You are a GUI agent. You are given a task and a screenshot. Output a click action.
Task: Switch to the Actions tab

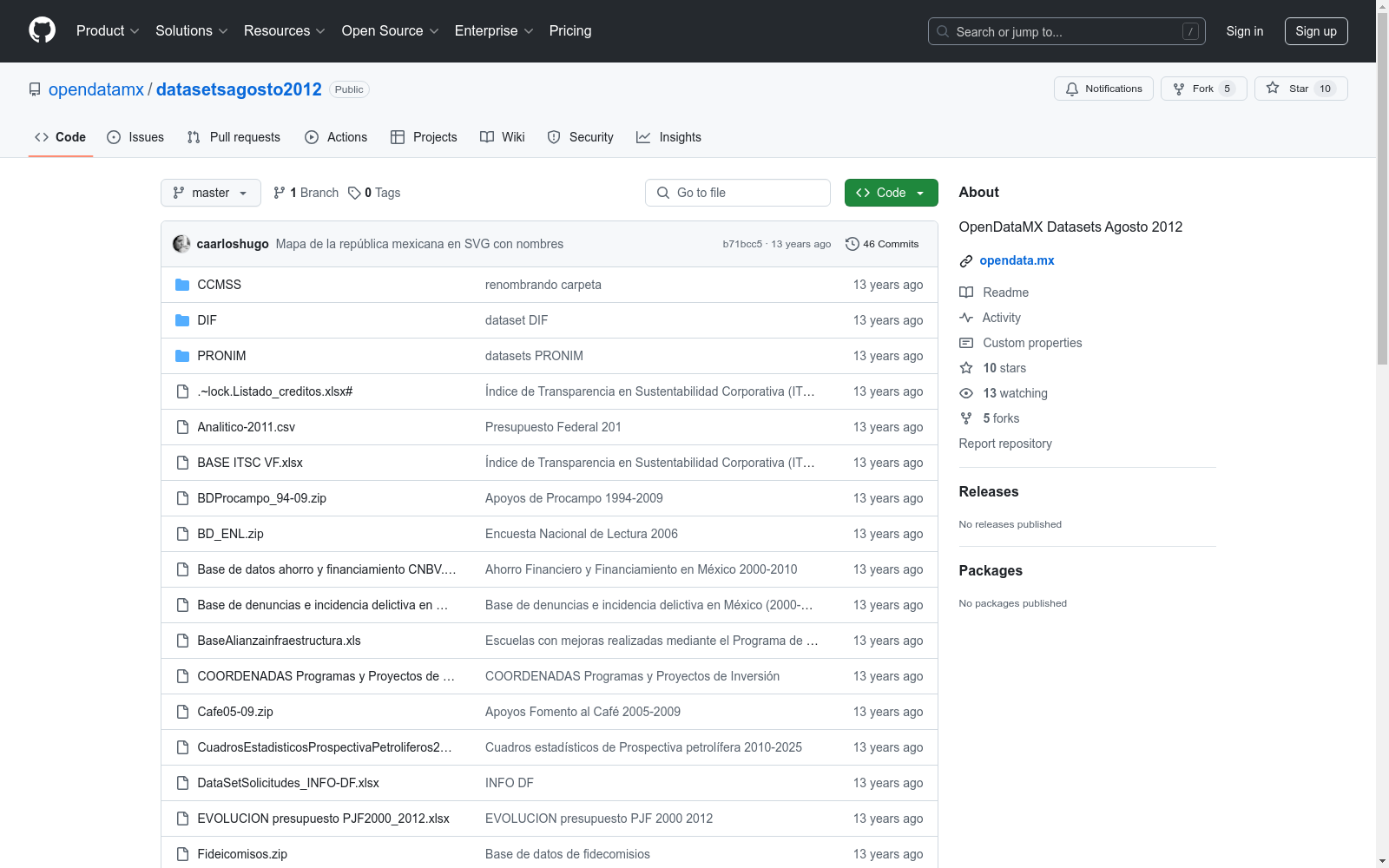coord(336,137)
